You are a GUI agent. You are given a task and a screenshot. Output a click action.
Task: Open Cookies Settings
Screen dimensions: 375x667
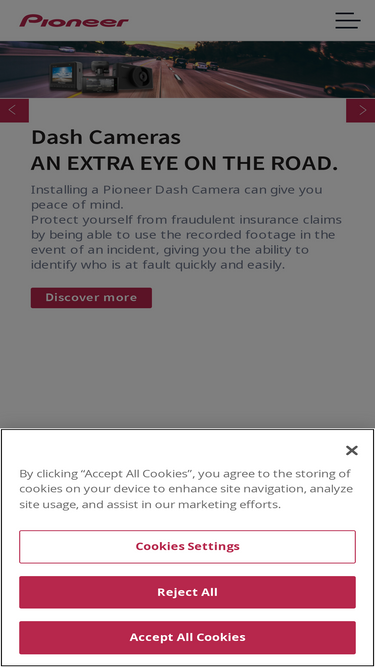pos(188,546)
